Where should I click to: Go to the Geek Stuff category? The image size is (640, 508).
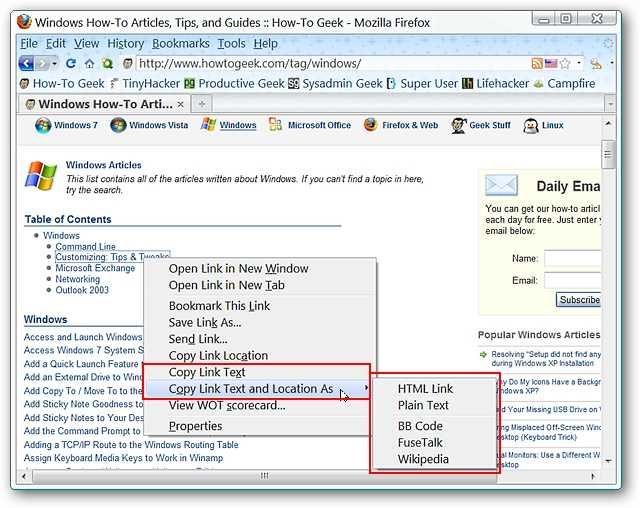pos(480,125)
